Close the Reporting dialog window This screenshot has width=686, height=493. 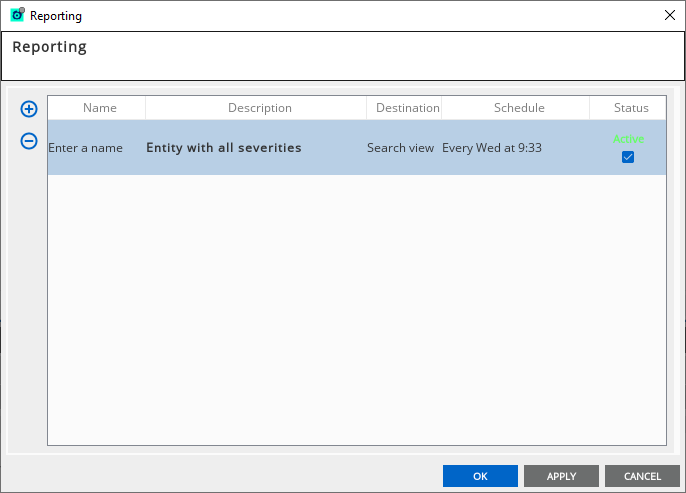pos(669,15)
